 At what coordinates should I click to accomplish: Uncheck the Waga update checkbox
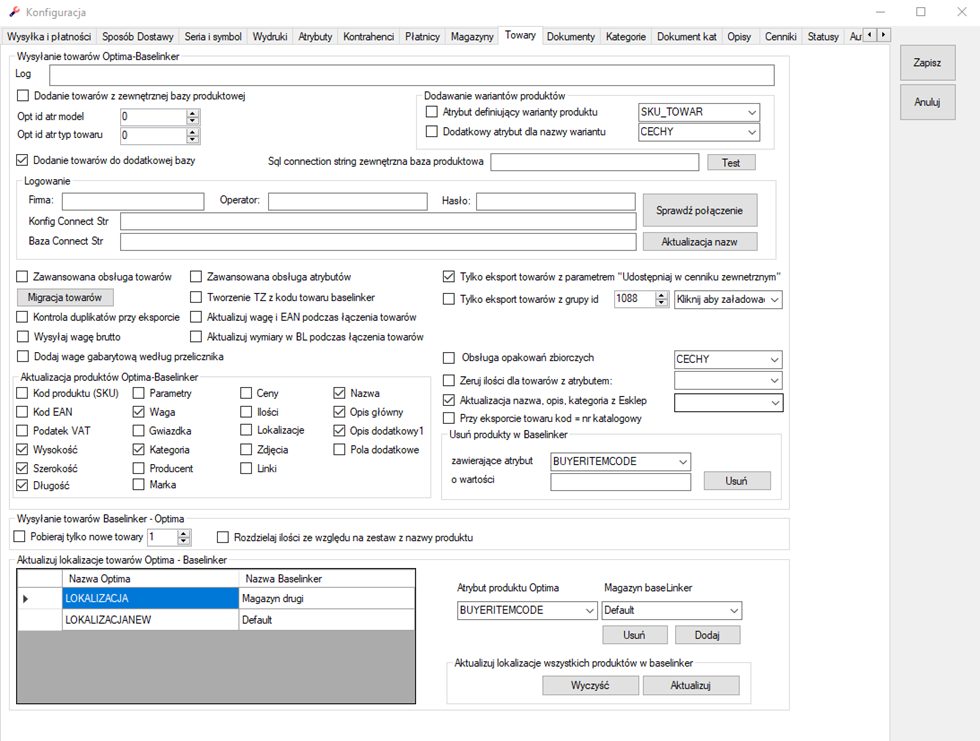pyautogui.click(x=139, y=412)
